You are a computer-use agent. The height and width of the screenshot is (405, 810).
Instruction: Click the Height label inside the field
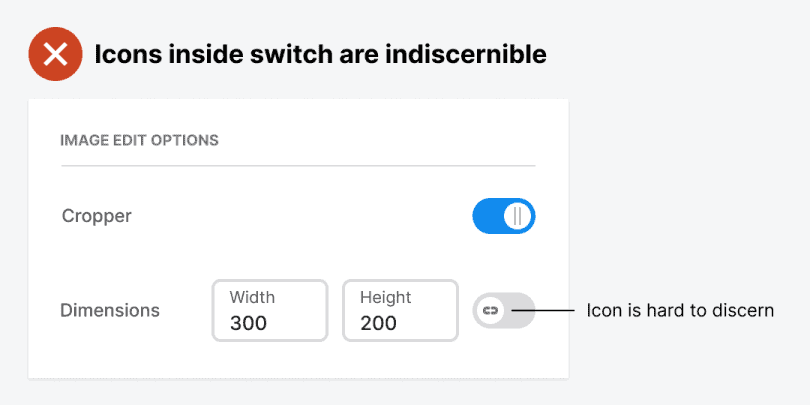pyautogui.click(x=385, y=297)
